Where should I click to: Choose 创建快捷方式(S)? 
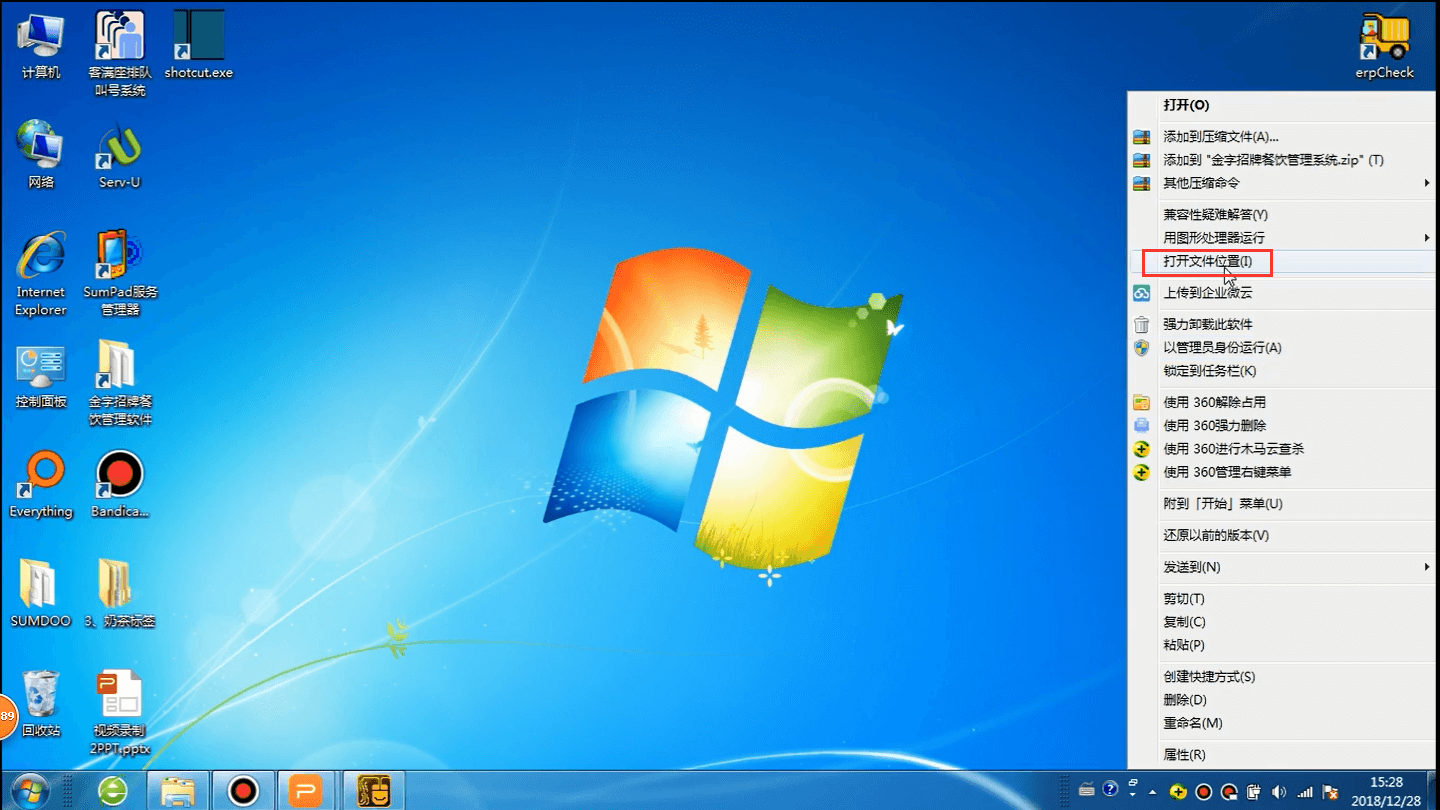coord(1282,677)
